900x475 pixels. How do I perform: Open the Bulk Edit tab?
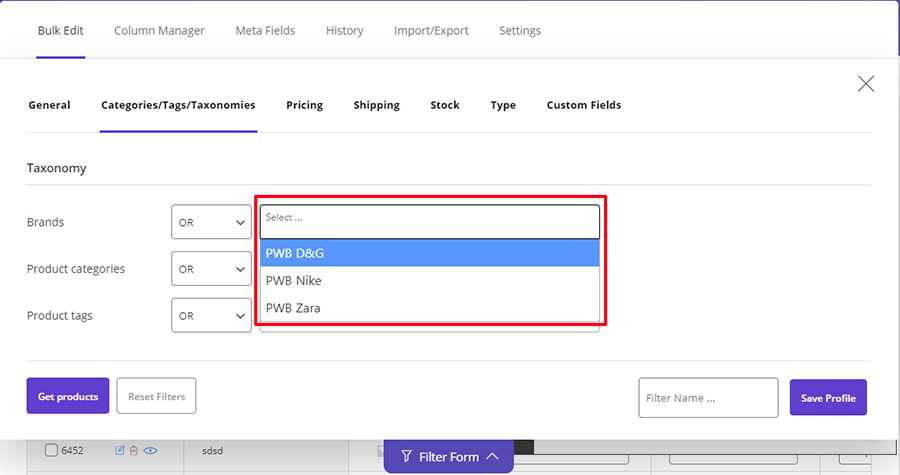pyautogui.click(x=60, y=30)
